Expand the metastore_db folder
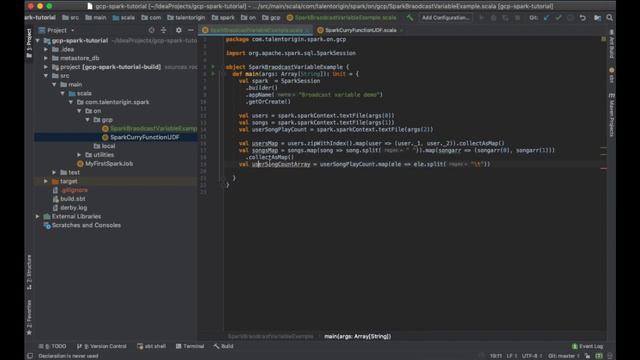Screen dimensions: 640x360 [46, 58]
